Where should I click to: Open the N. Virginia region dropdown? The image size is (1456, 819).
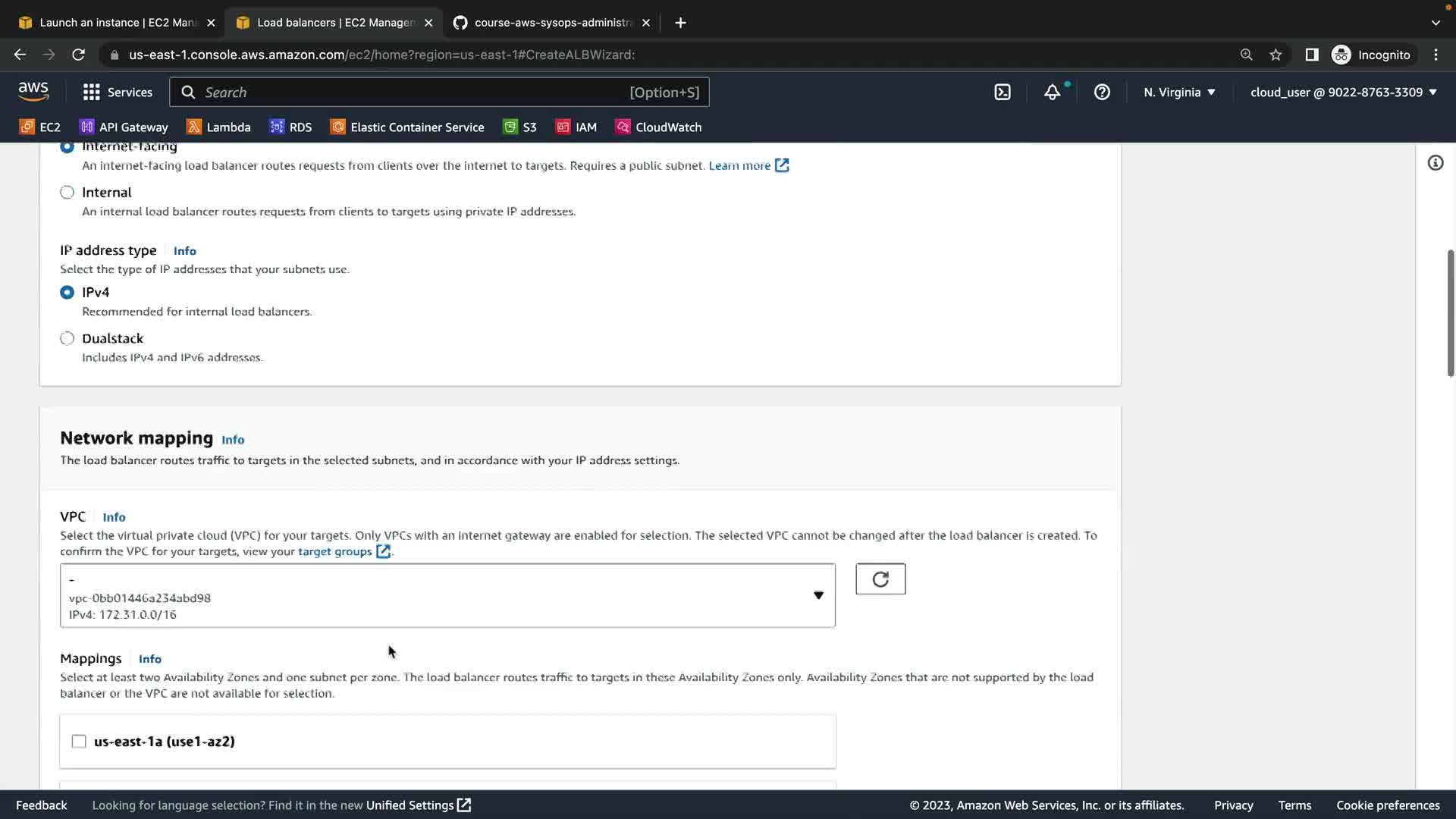1179,93
